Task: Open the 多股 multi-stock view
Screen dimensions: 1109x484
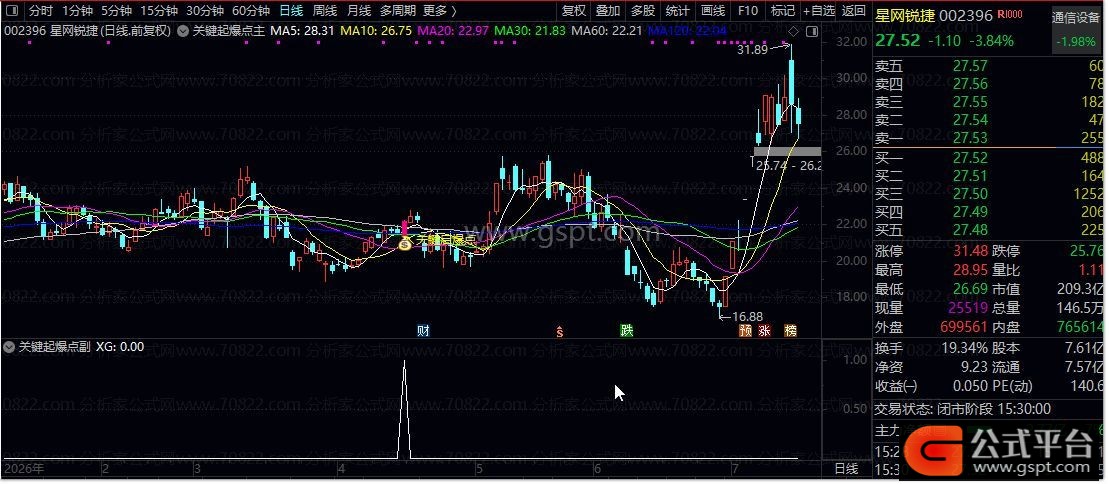Action: (642, 11)
